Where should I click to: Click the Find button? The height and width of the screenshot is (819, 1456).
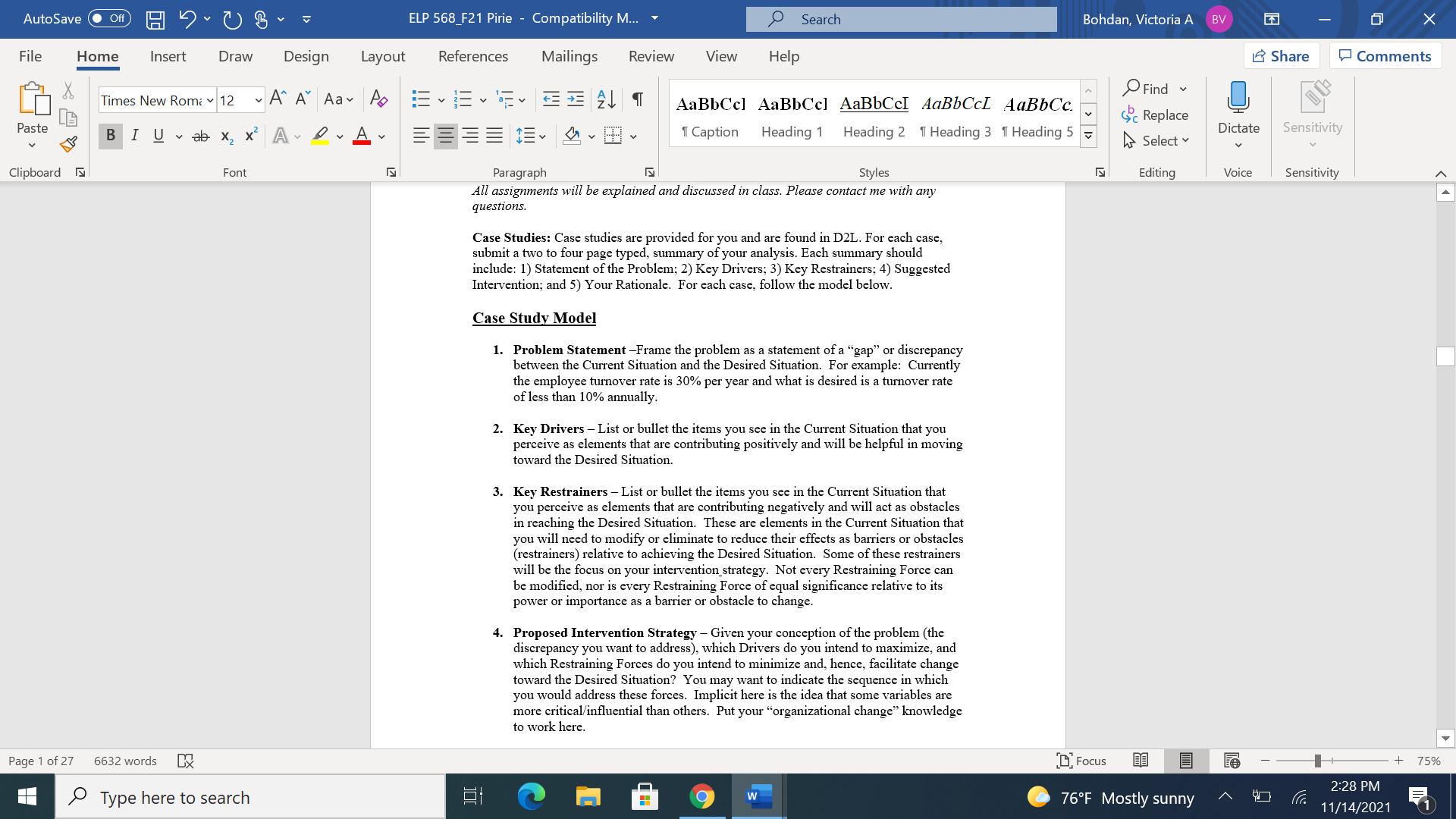pyautogui.click(x=1146, y=89)
